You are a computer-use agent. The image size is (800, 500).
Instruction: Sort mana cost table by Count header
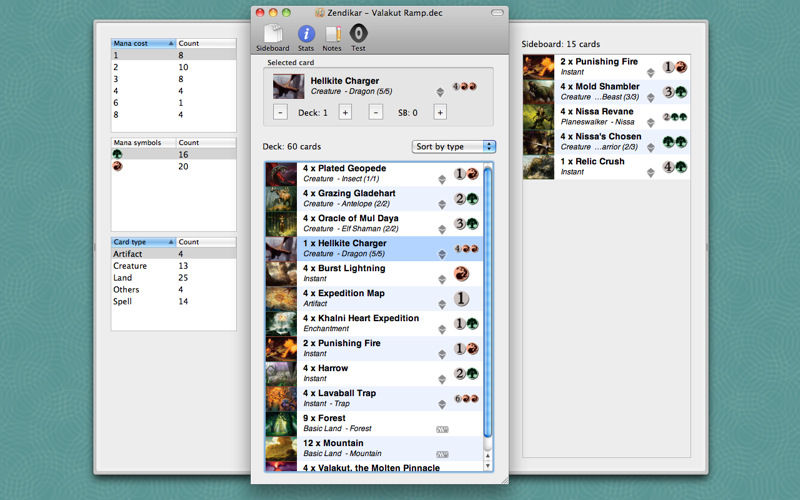click(206, 43)
